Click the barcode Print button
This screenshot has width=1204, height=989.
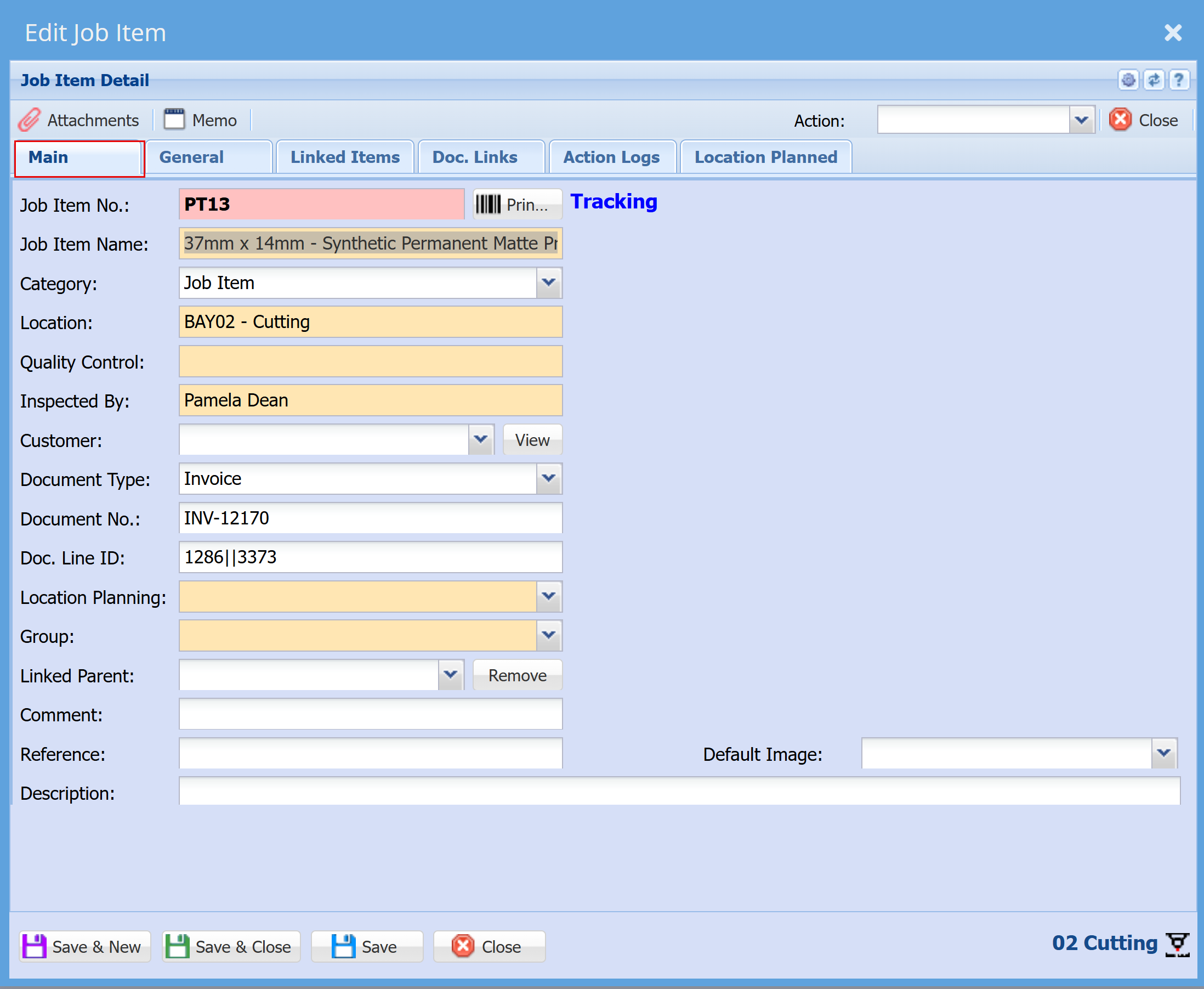518,205
